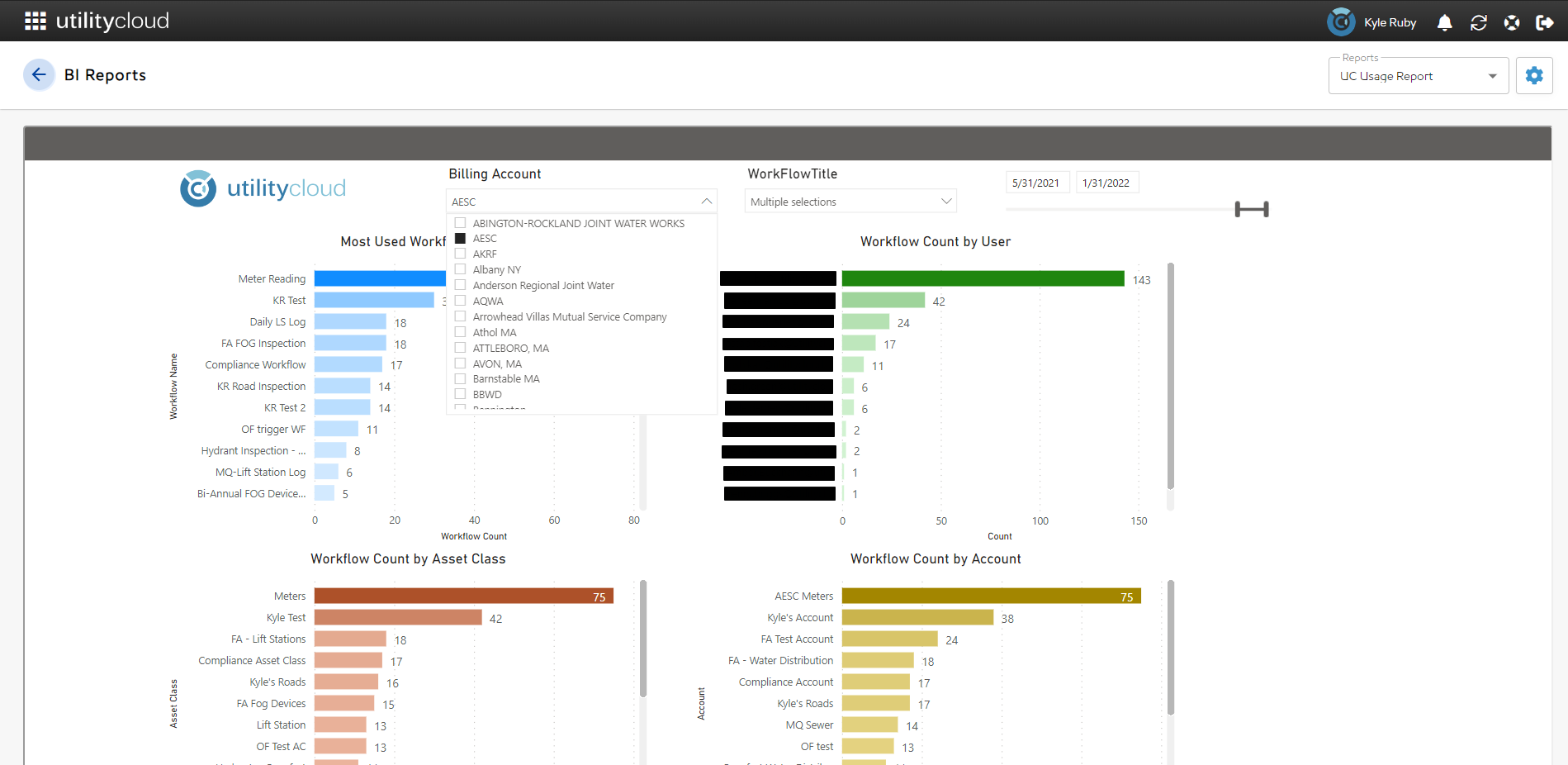
Task: Click the Kyle Ruby profile avatar
Action: click(1340, 21)
